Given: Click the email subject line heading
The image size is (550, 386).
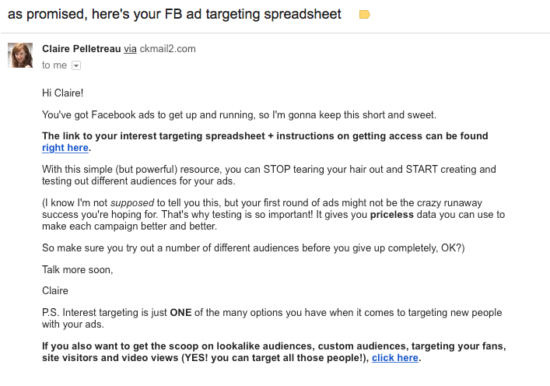Looking at the screenshot, I should 174,14.
